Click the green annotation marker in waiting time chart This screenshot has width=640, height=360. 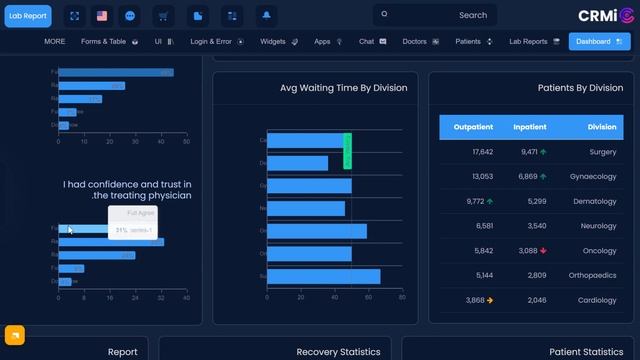(x=347, y=151)
